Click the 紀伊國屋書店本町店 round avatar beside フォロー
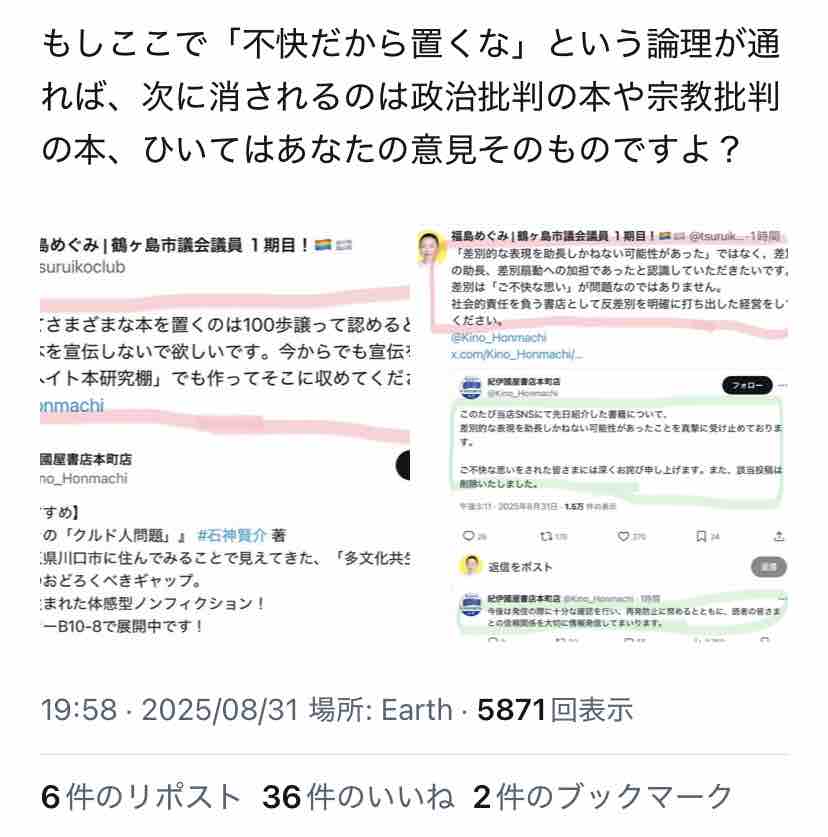Image resolution: width=828 pixels, height=837 pixels. [470, 388]
